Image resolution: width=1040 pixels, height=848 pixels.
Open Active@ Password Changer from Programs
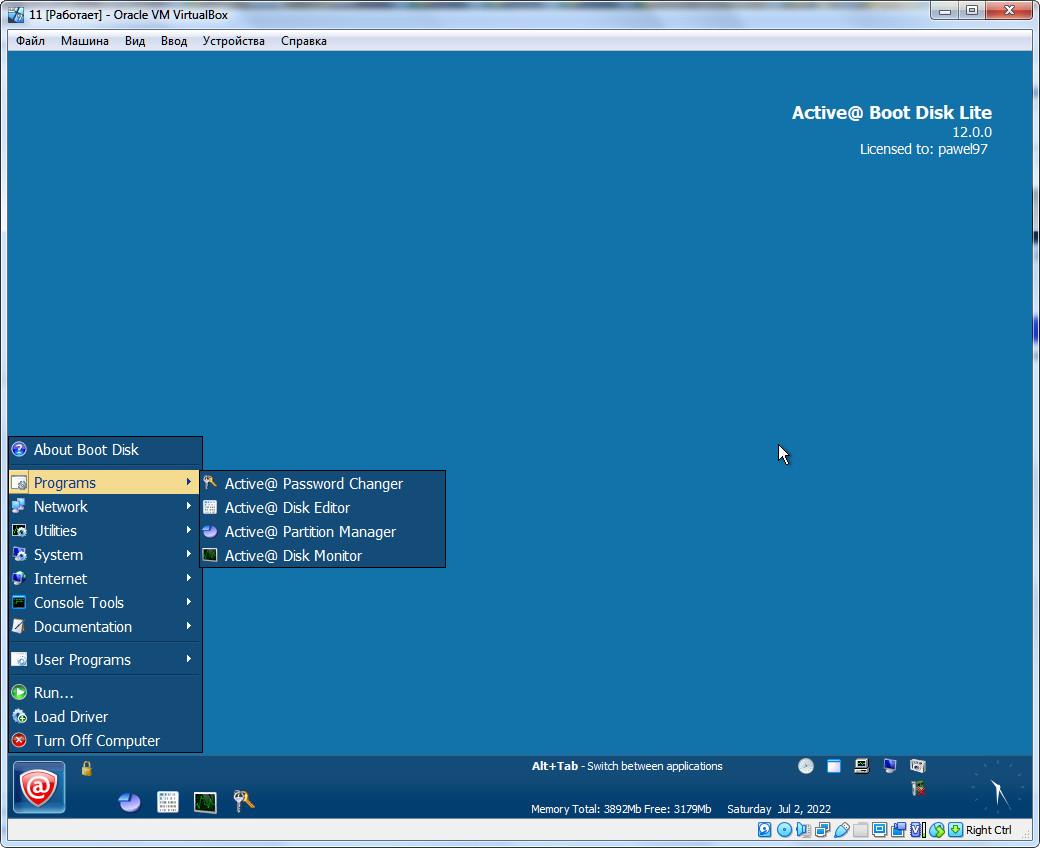coord(313,484)
